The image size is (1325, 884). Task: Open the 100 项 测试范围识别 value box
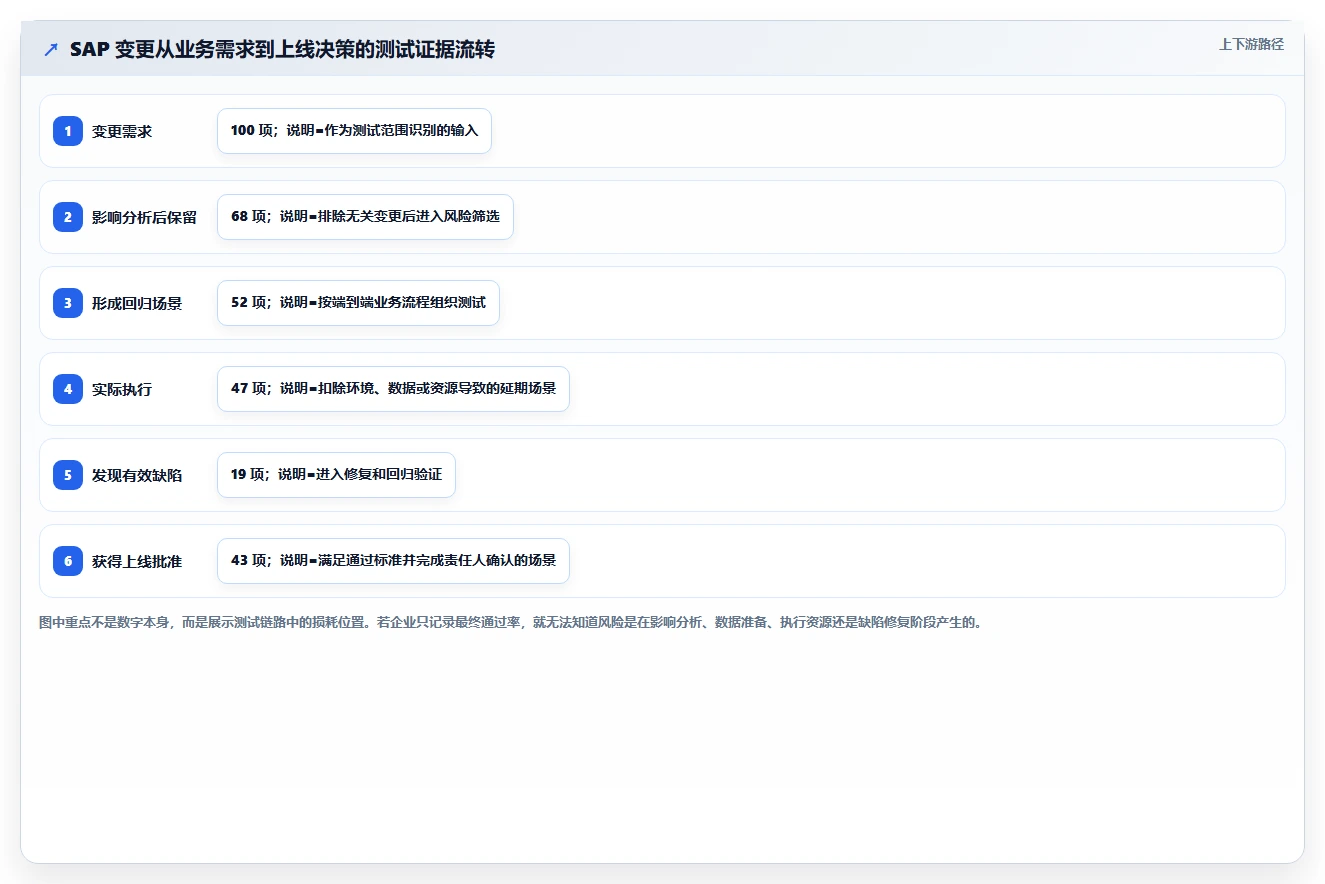354,131
